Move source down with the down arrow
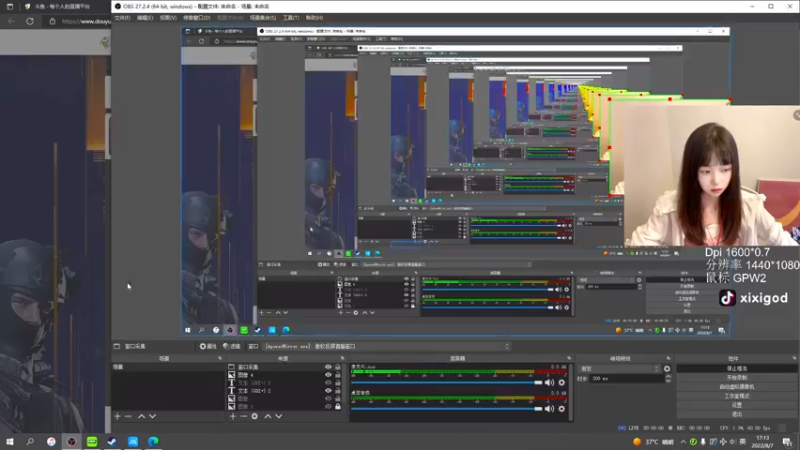 point(279,416)
